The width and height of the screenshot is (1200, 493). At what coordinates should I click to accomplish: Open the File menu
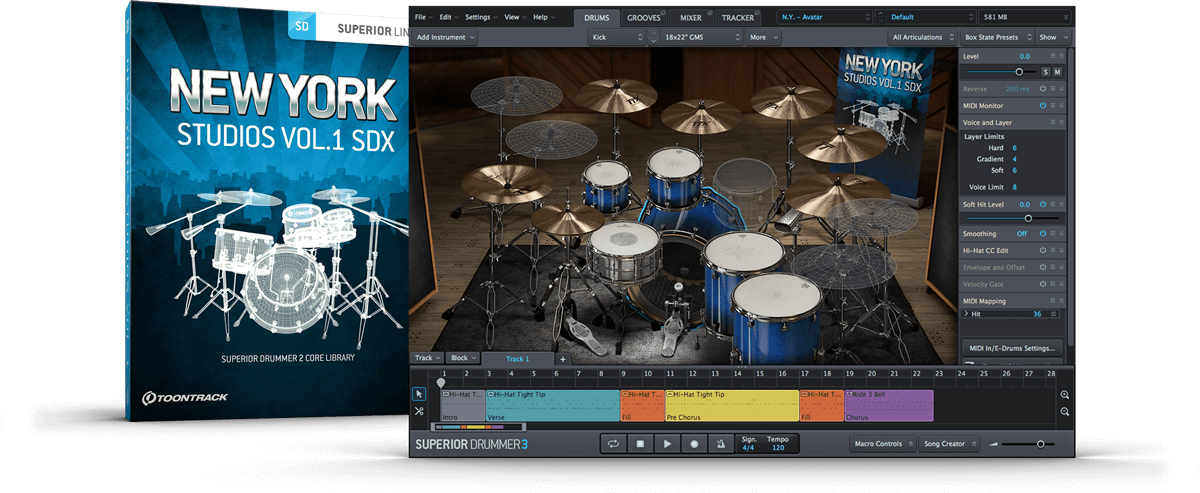[422, 17]
